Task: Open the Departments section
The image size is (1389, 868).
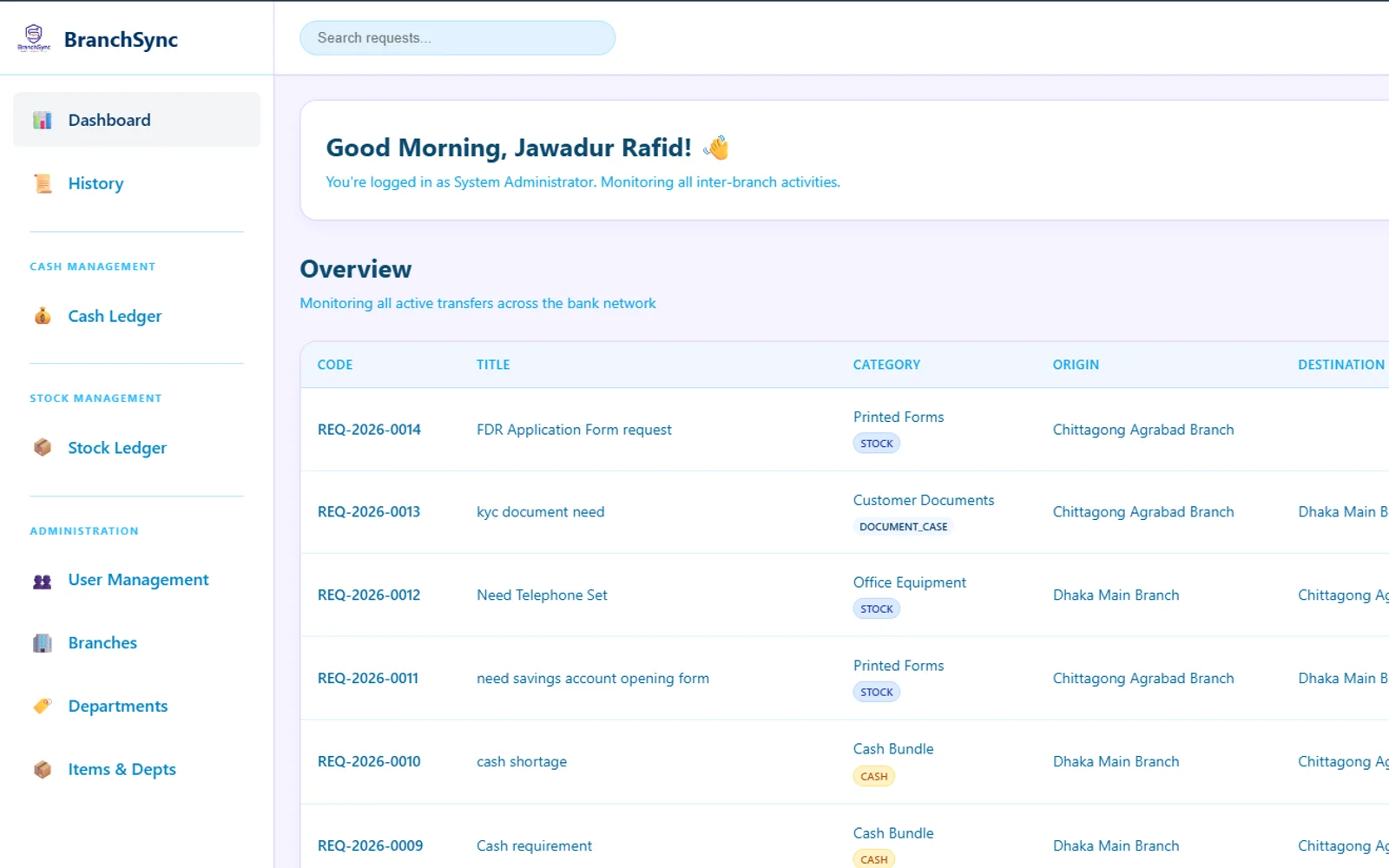Action: tap(136, 707)
